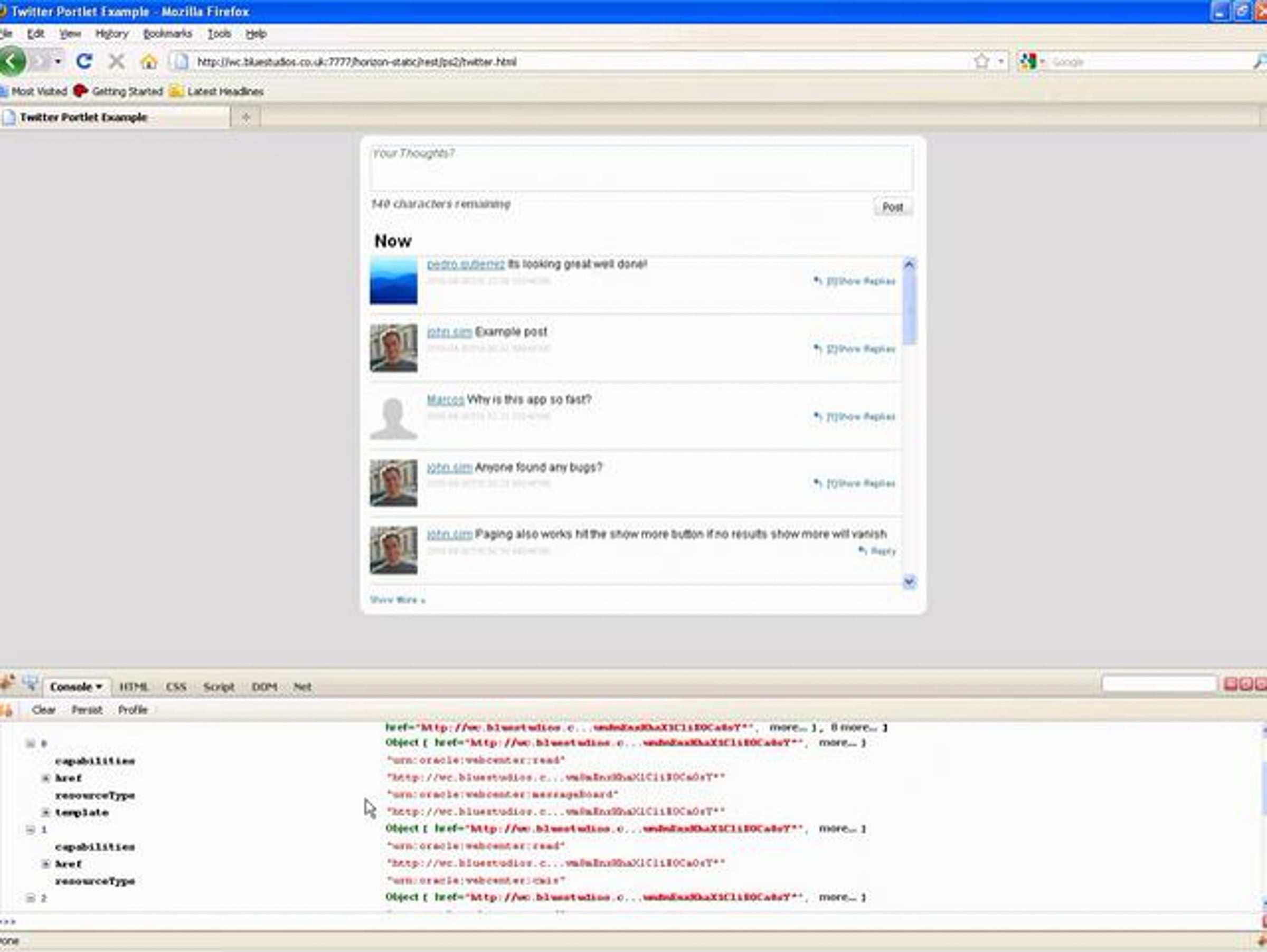This screenshot has width=1267, height=952.
Task: Open the View menu
Action: (x=70, y=34)
